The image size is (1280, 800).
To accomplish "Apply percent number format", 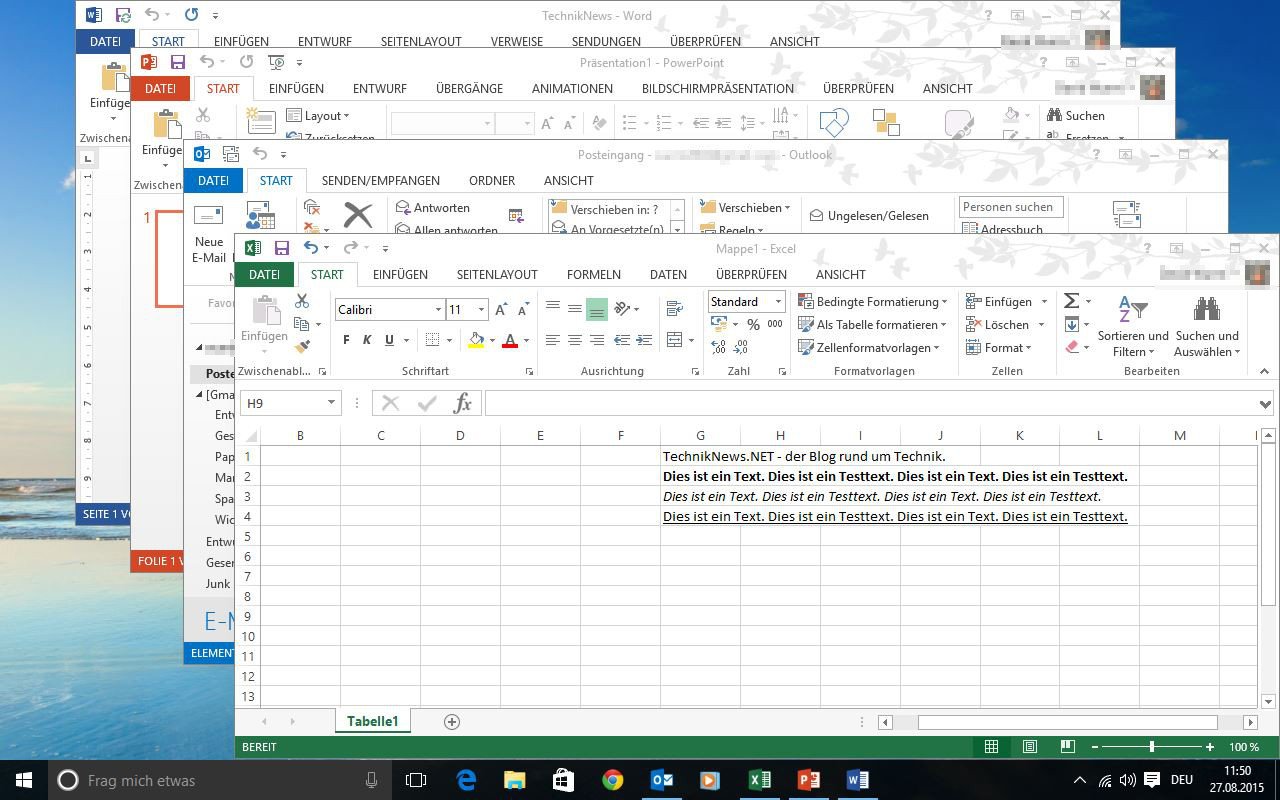I will [x=753, y=324].
